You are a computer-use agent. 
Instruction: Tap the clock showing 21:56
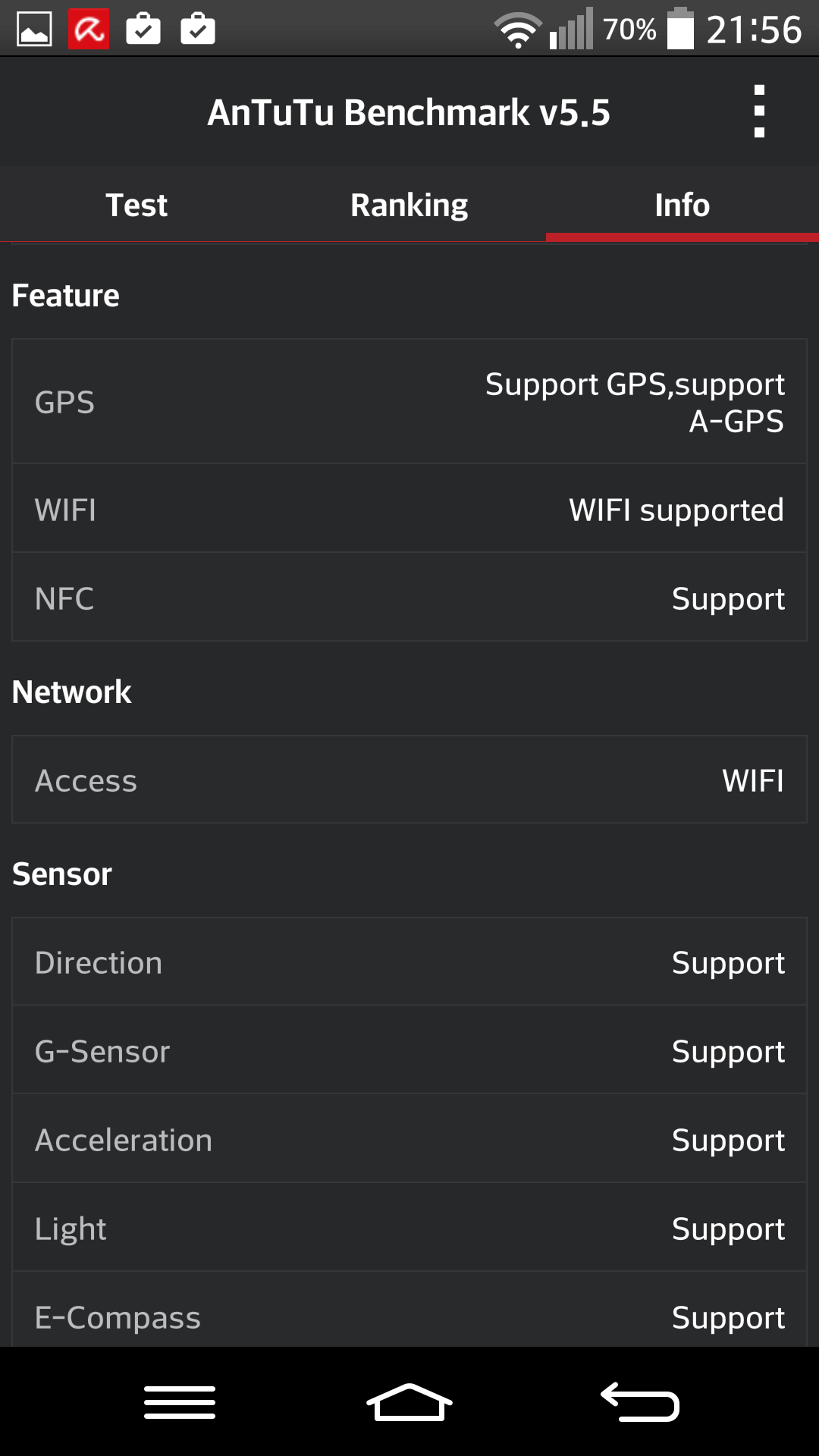pyautogui.click(x=754, y=30)
